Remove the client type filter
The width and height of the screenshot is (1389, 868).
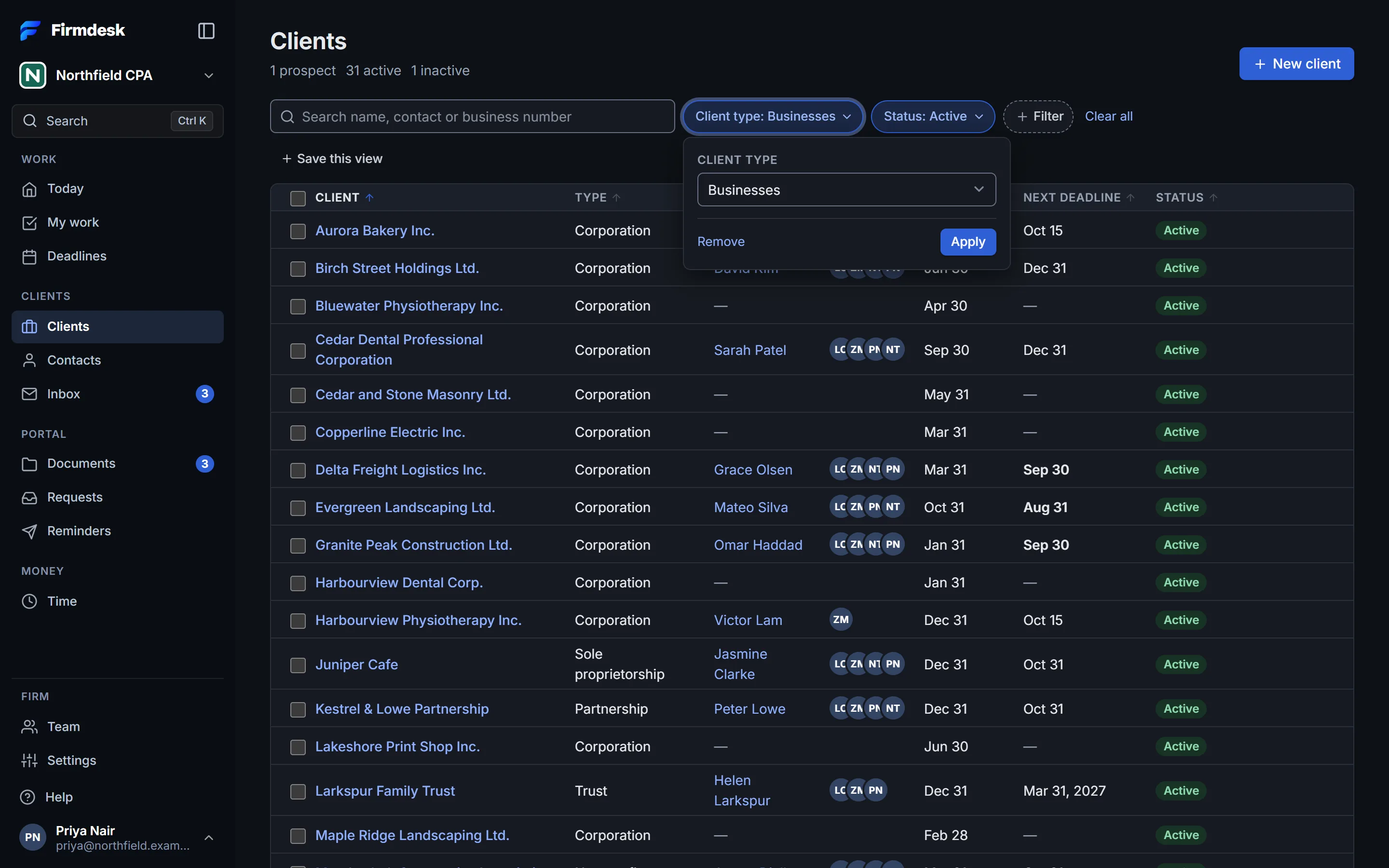pos(721,242)
